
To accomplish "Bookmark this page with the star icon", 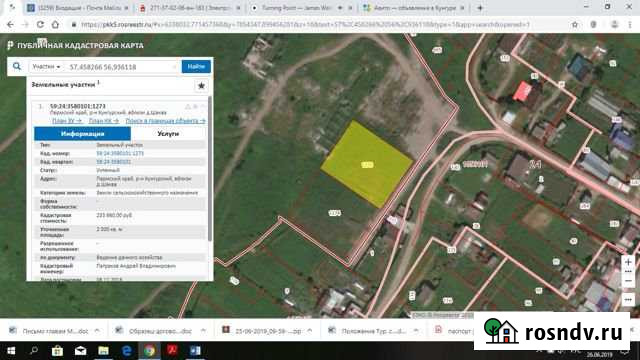I will (575, 24).
